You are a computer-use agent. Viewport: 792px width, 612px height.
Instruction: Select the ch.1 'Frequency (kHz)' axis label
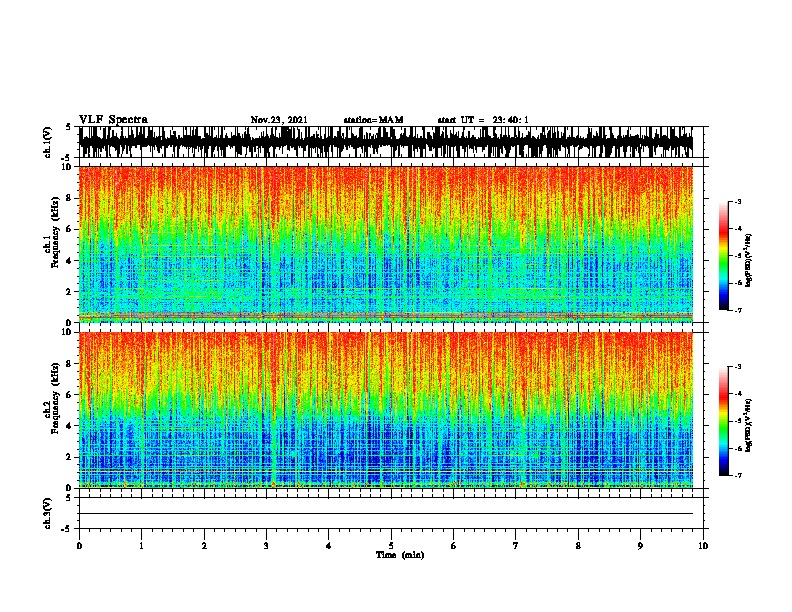55,232
